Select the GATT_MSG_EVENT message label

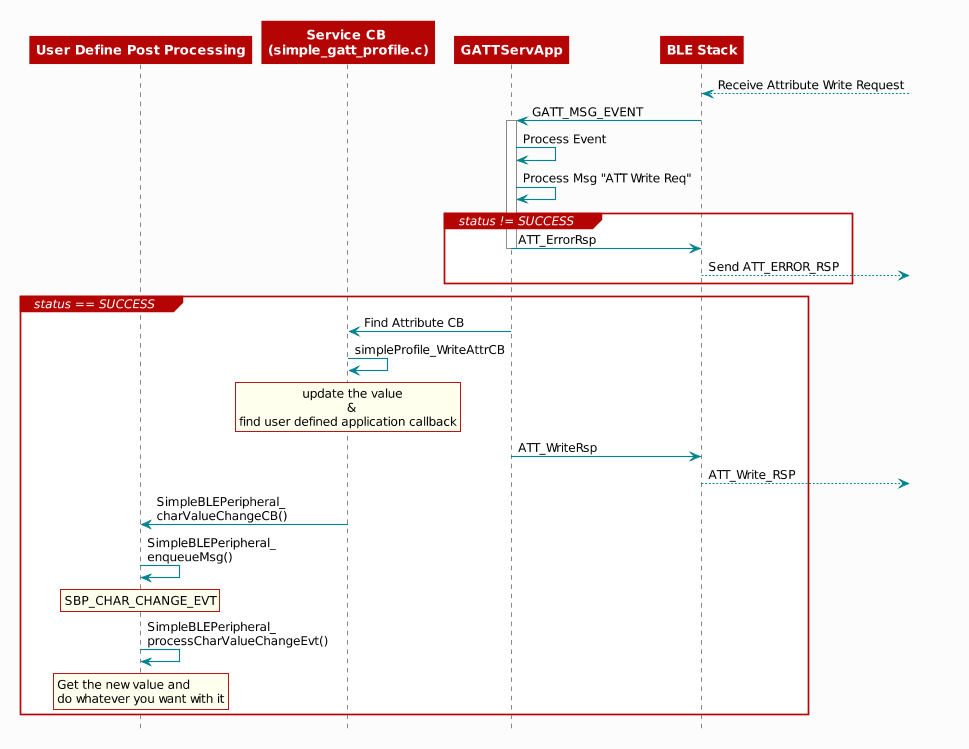point(587,112)
